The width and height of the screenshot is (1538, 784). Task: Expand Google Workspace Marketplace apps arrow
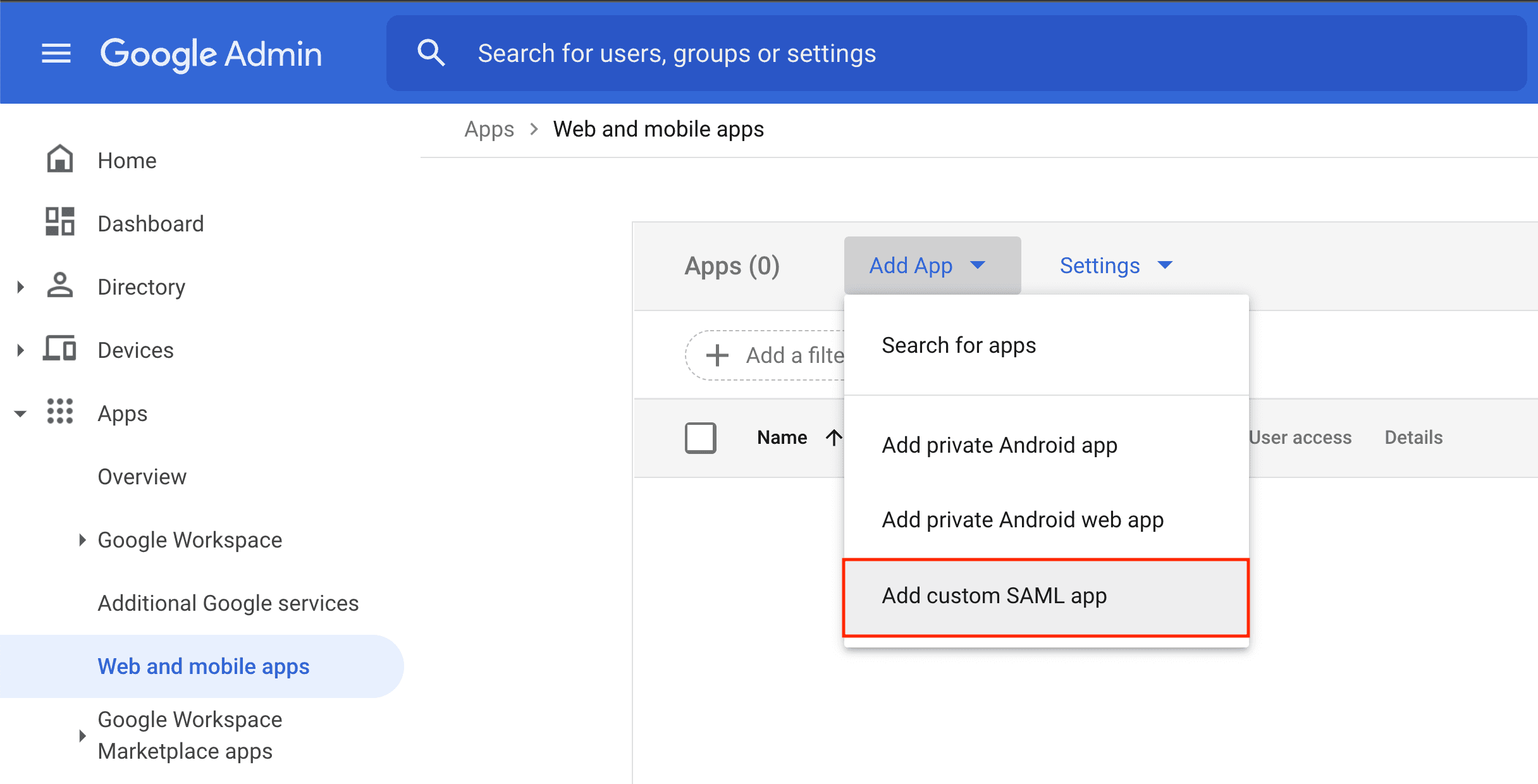(x=82, y=735)
